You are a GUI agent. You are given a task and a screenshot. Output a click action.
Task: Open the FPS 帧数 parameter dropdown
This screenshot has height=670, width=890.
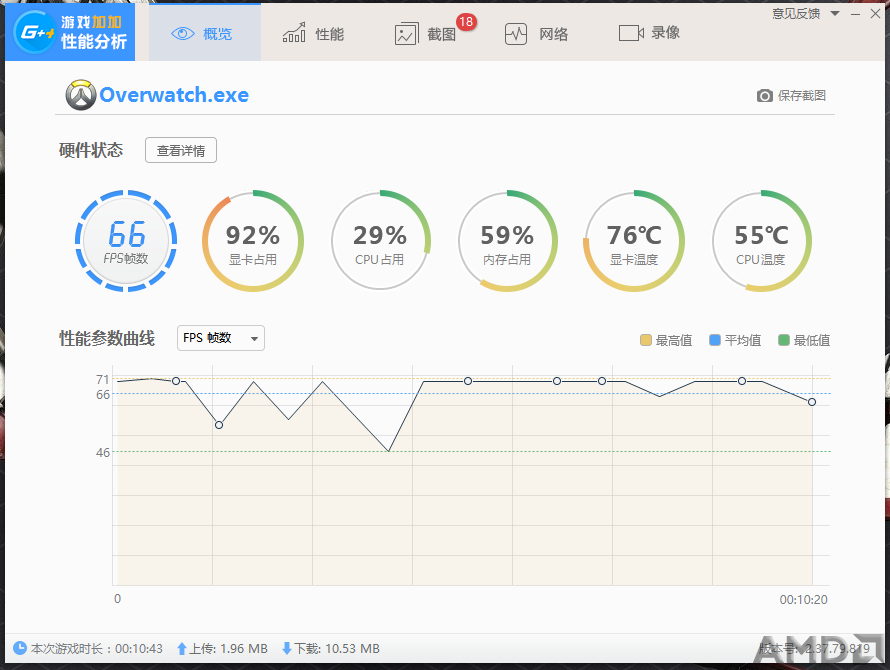point(221,338)
